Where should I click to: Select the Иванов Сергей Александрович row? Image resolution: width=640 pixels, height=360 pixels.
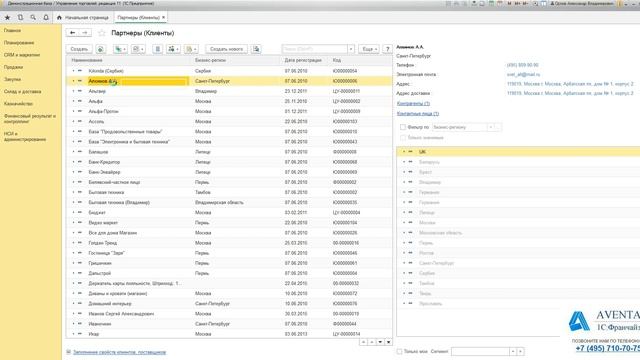[x=229, y=314]
